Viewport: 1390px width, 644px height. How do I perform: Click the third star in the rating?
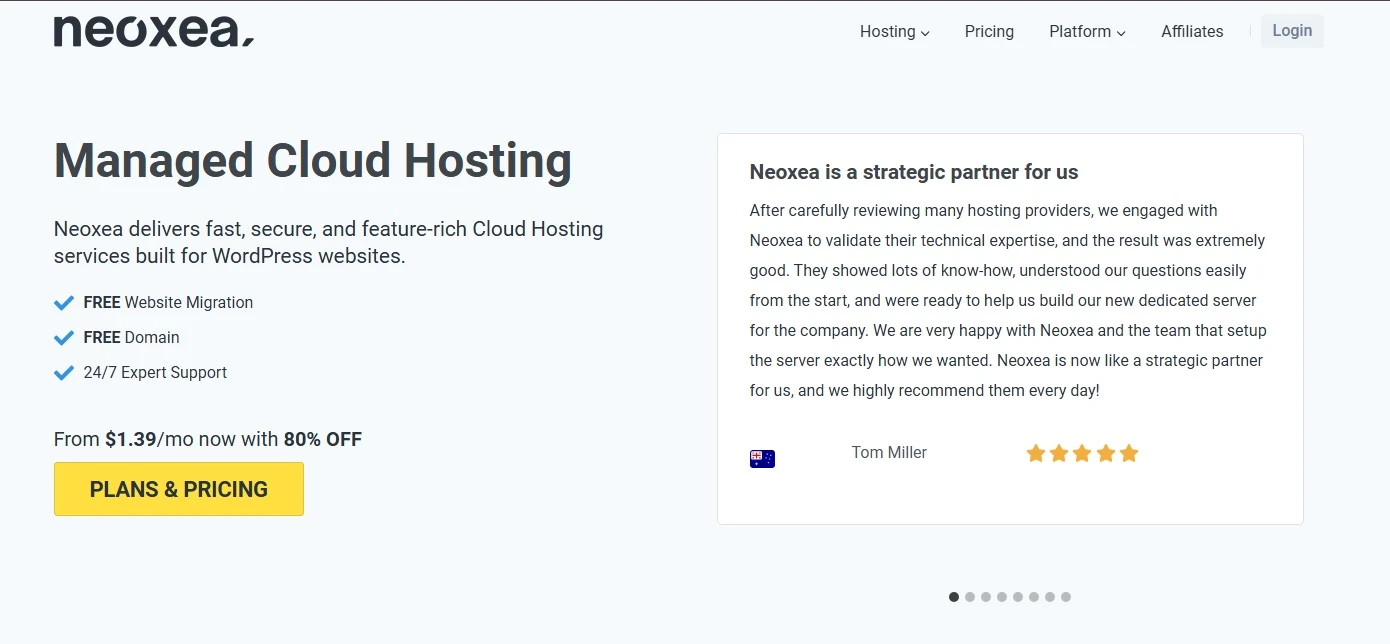[x=1082, y=454]
